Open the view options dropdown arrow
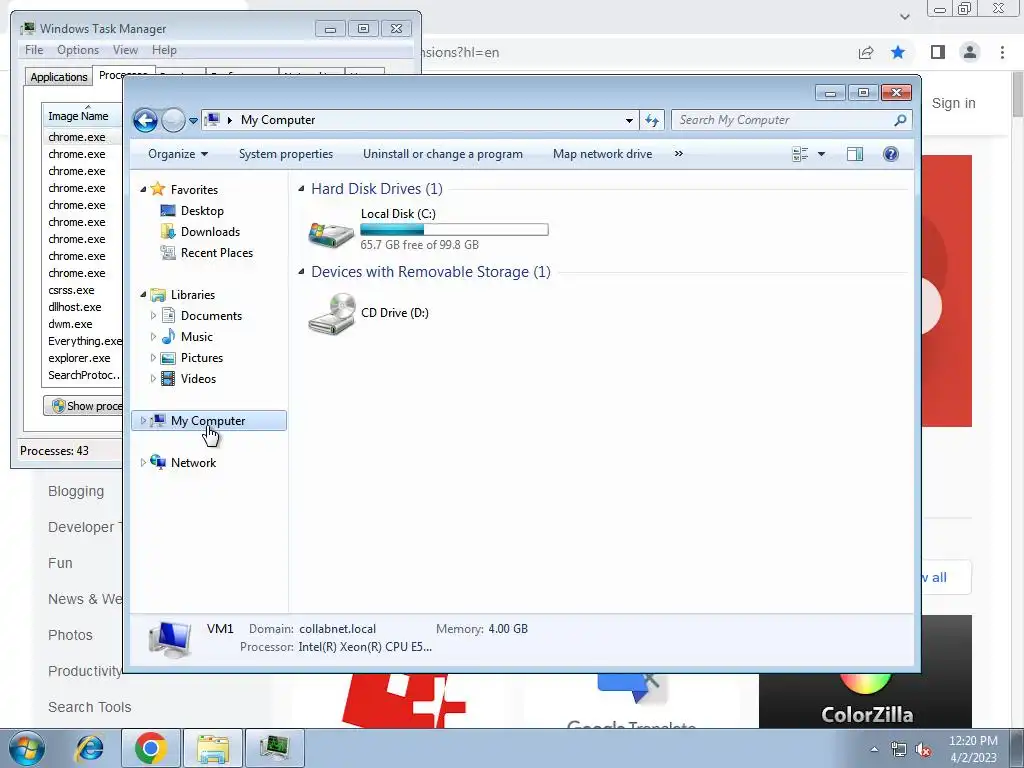Viewport: 1024px width, 768px height. 822,154
